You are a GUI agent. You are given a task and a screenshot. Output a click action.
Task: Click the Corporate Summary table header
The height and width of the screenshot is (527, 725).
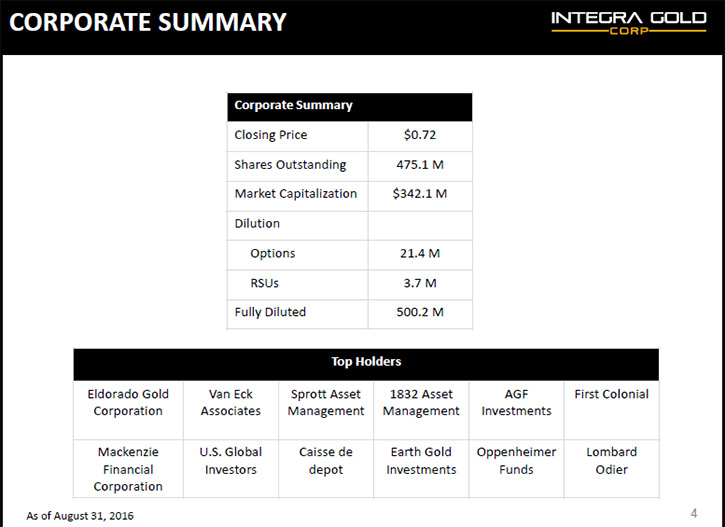(x=350, y=107)
